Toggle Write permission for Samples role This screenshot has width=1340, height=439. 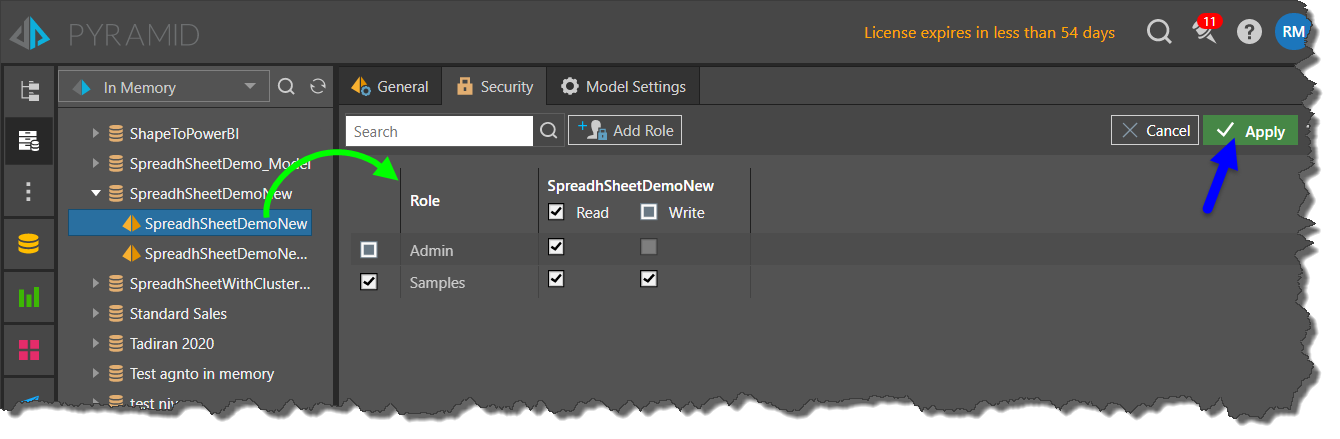click(x=649, y=279)
